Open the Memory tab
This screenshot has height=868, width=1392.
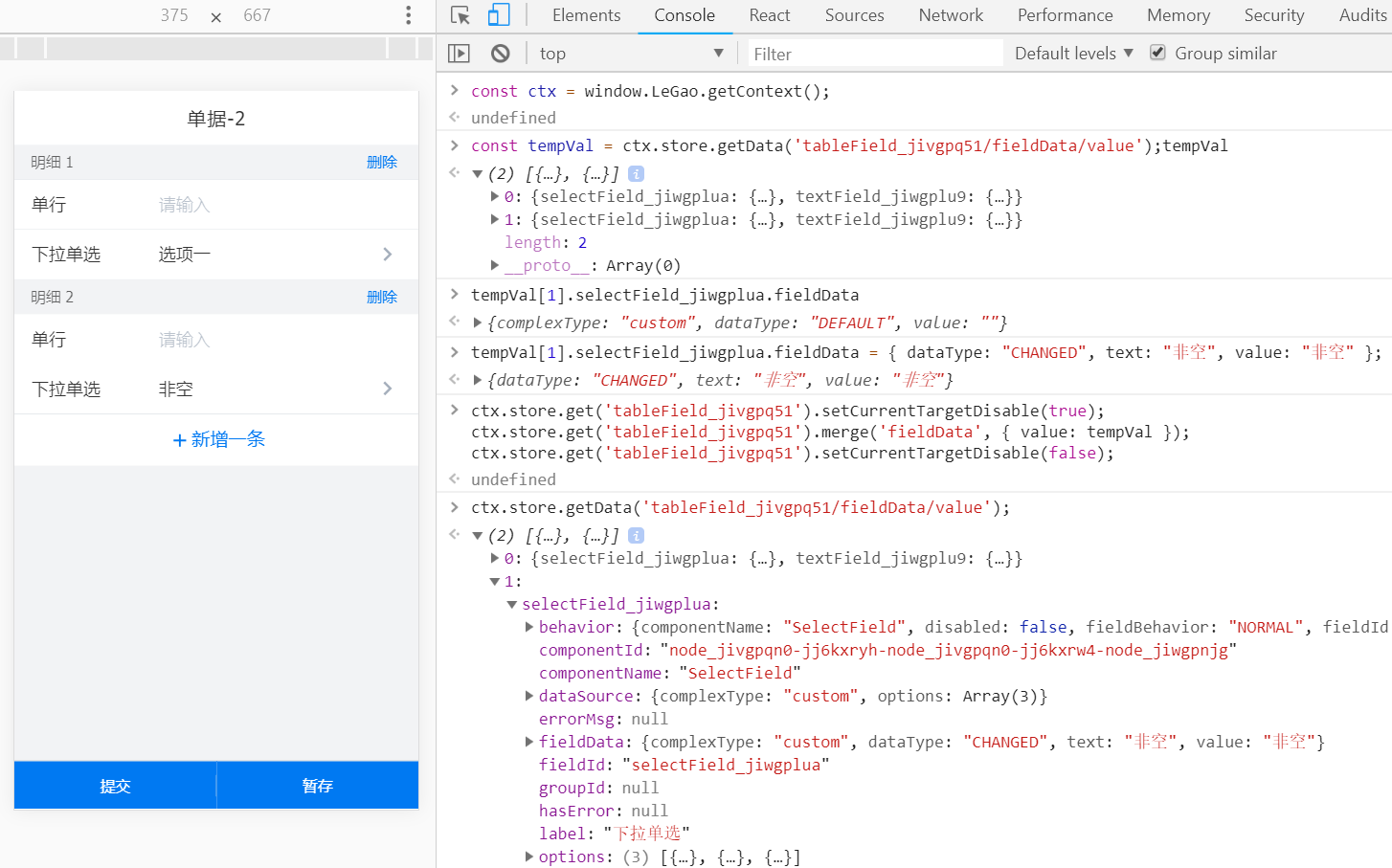(x=1179, y=15)
